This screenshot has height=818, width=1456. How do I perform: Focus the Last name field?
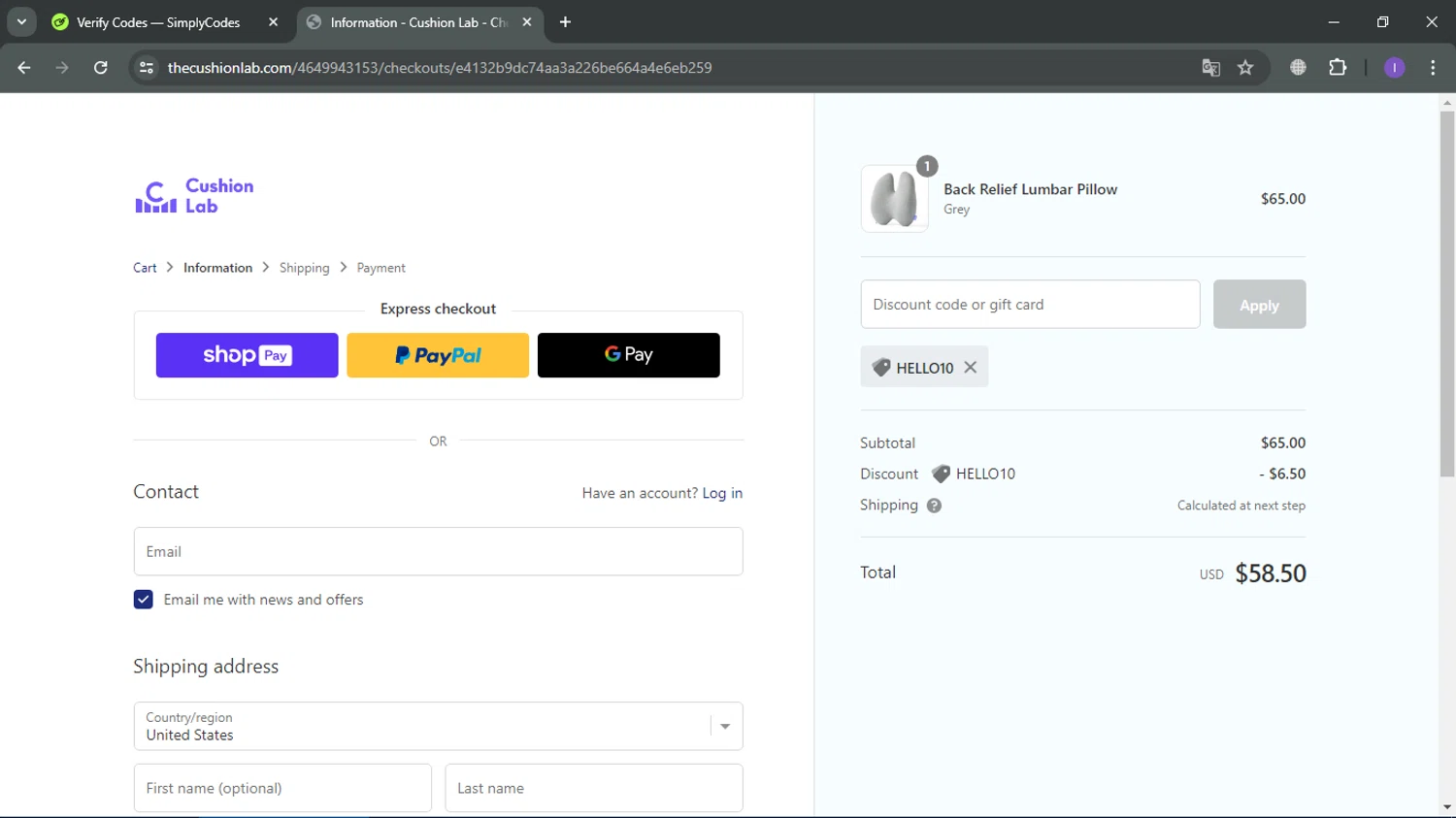tap(594, 788)
